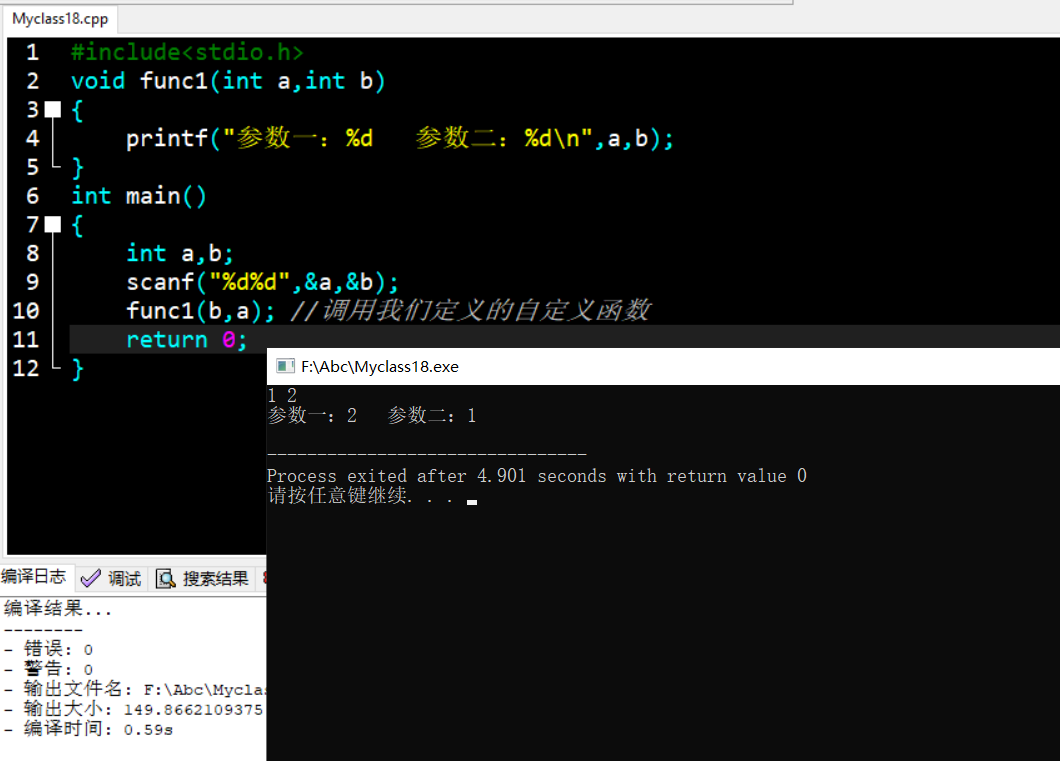Open the 调试 debug tab
Viewport: 1060px width, 761px height.
pos(112,579)
